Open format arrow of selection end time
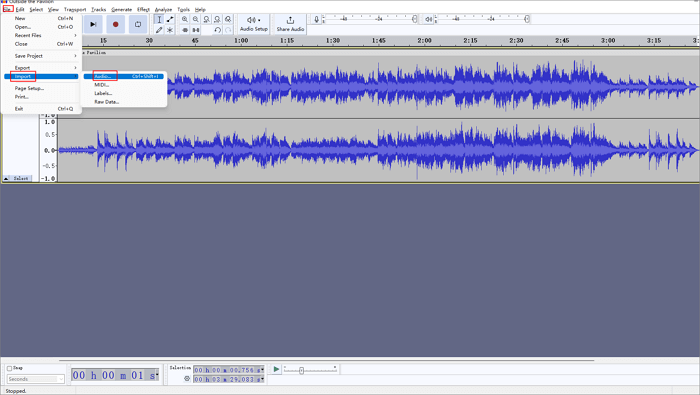 pos(262,378)
